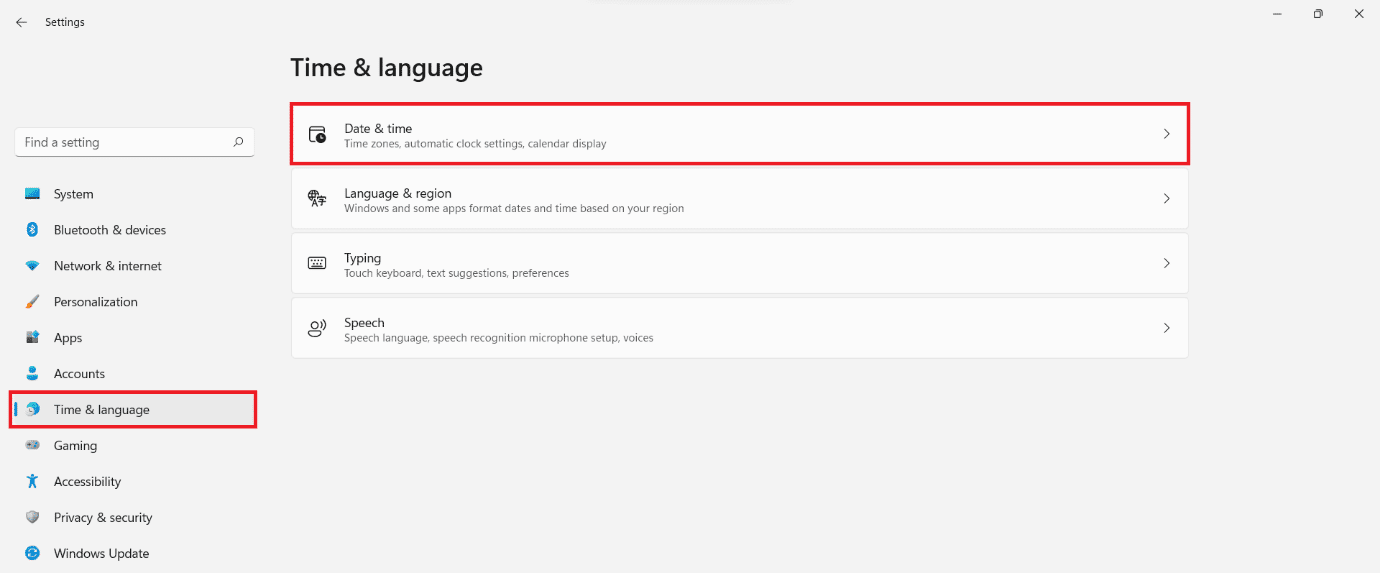Expand Date & time via its chevron

(1166, 134)
